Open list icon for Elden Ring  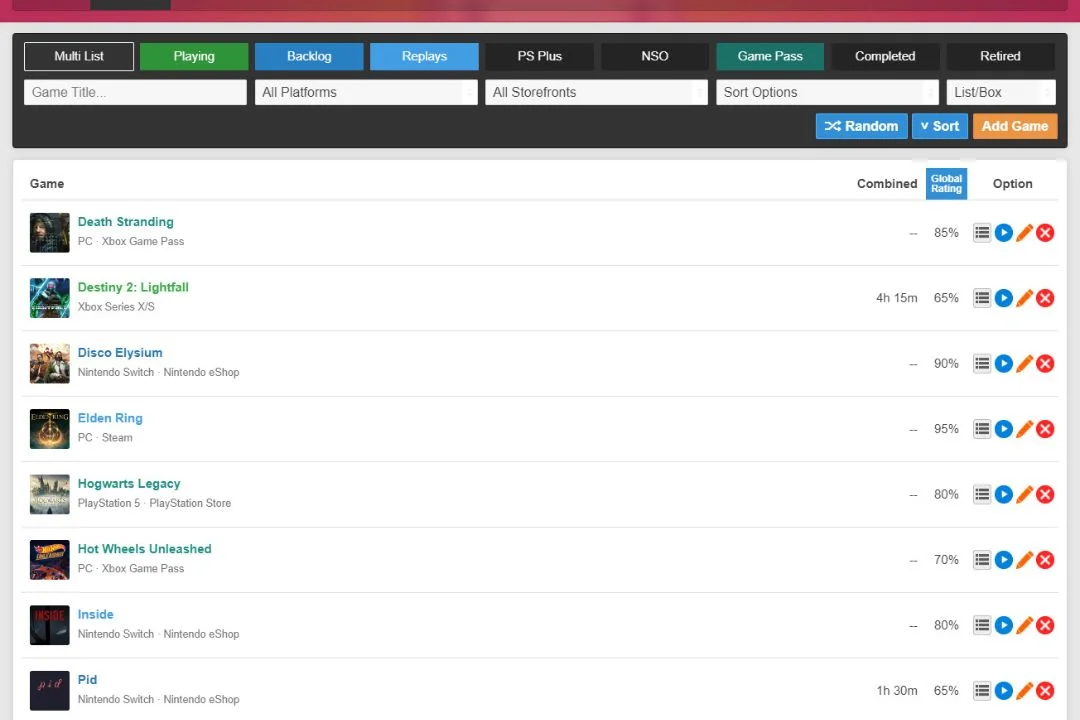tap(982, 429)
